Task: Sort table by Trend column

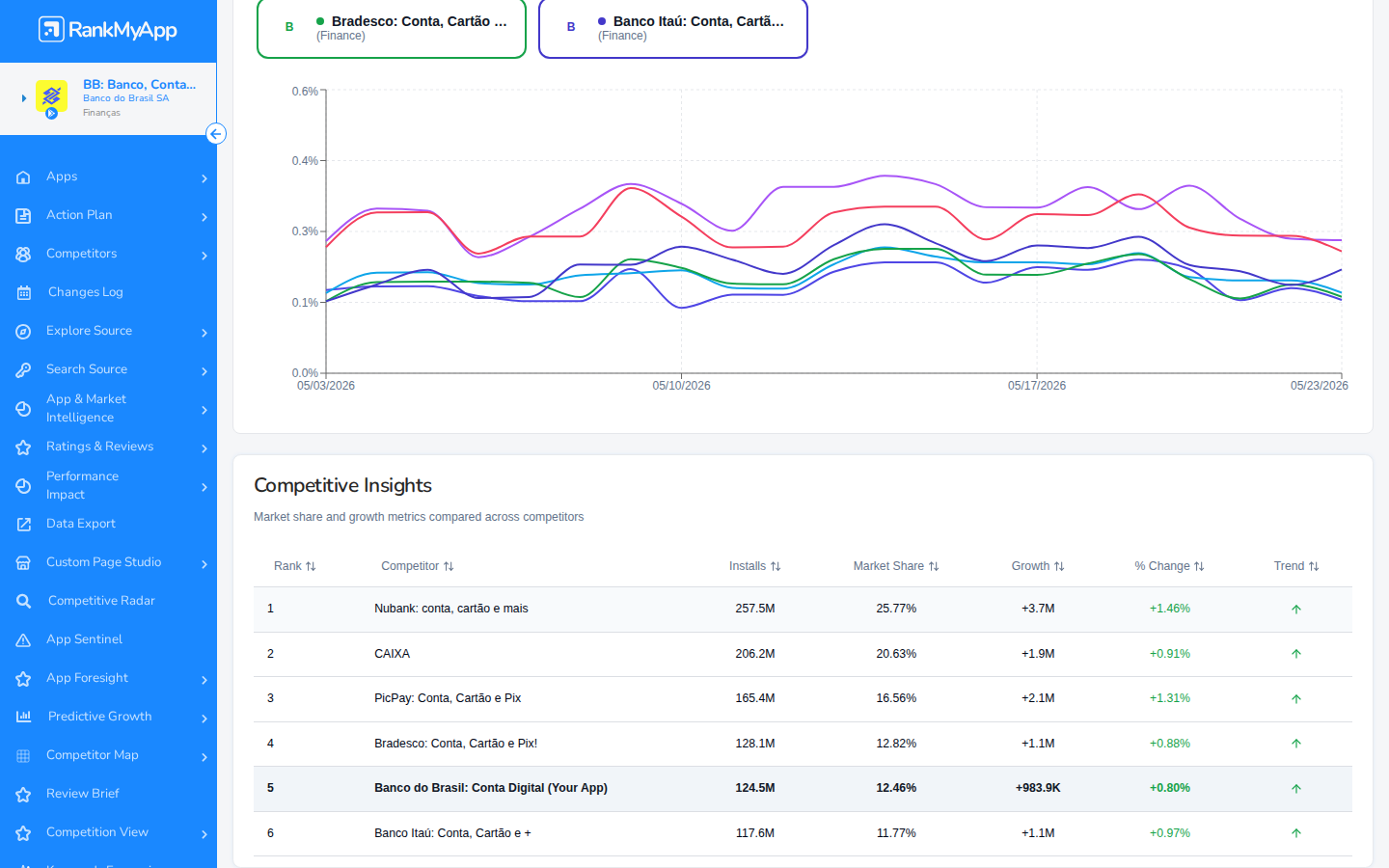Action: 1296,566
